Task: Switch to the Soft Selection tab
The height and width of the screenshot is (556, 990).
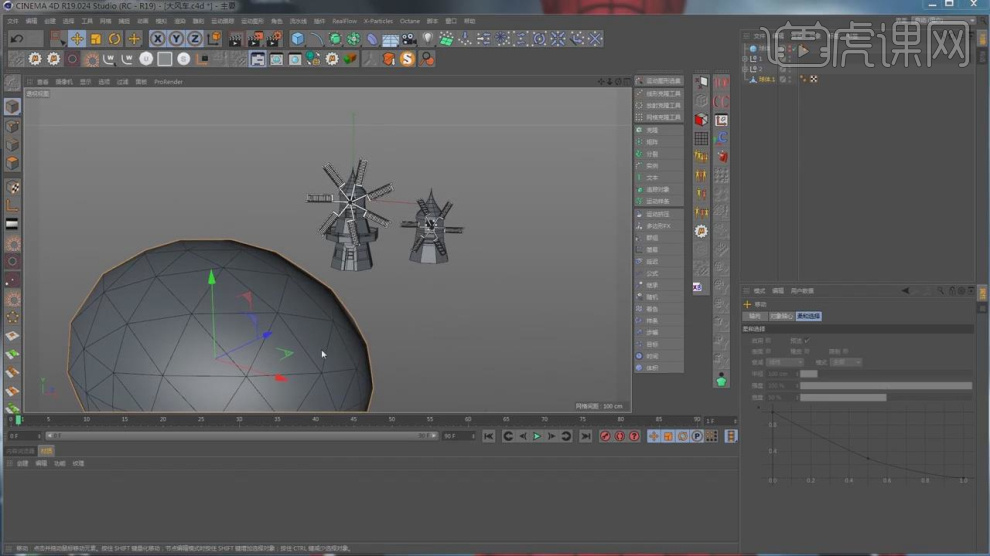Action: 808,316
